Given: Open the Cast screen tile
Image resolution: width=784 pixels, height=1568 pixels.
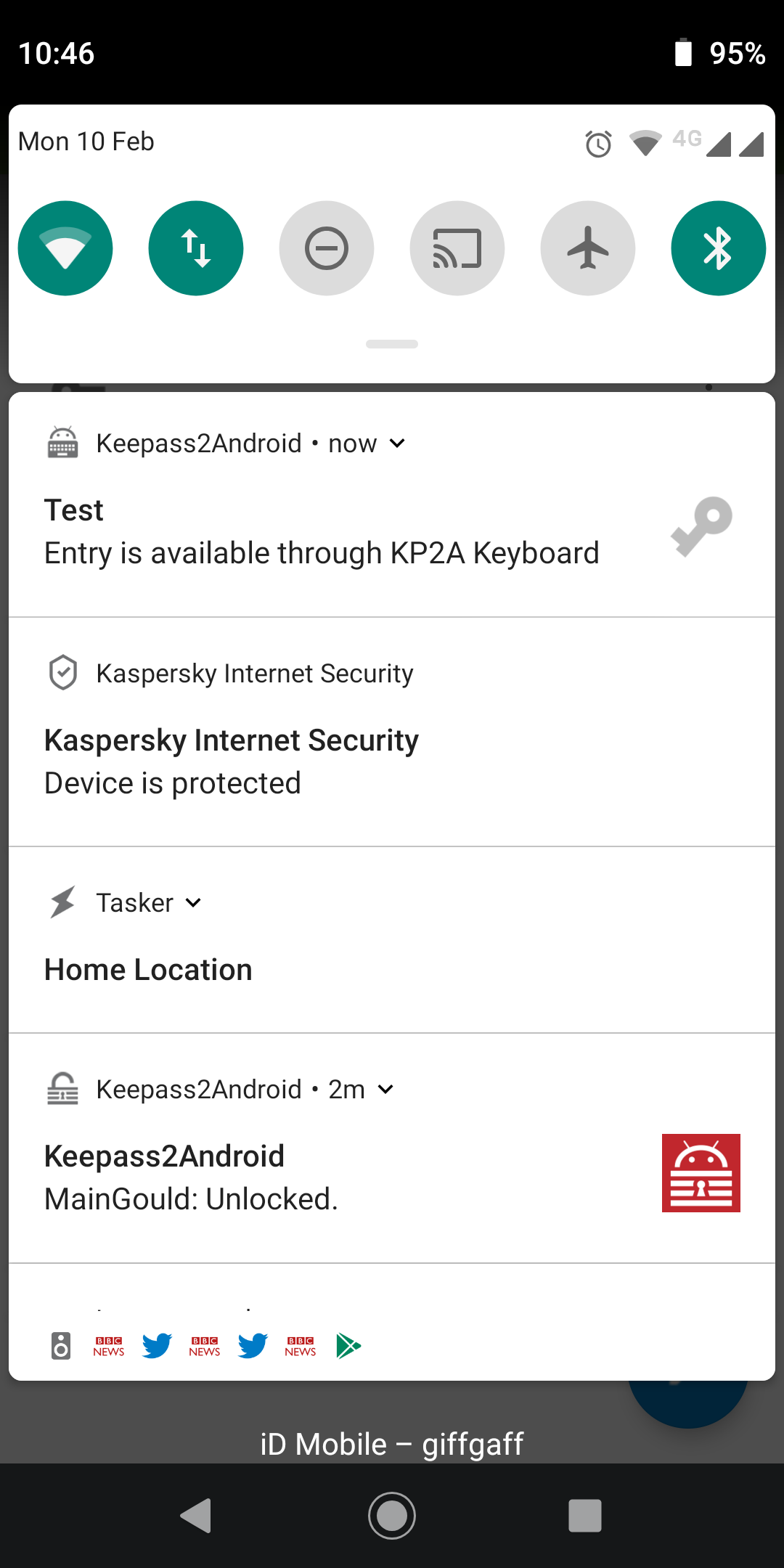Looking at the screenshot, I should 457,248.
